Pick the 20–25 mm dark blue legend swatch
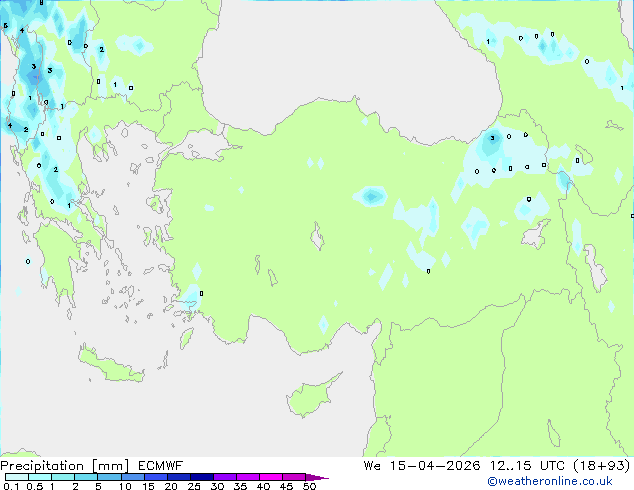The width and height of the screenshot is (634, 490). 178,477
